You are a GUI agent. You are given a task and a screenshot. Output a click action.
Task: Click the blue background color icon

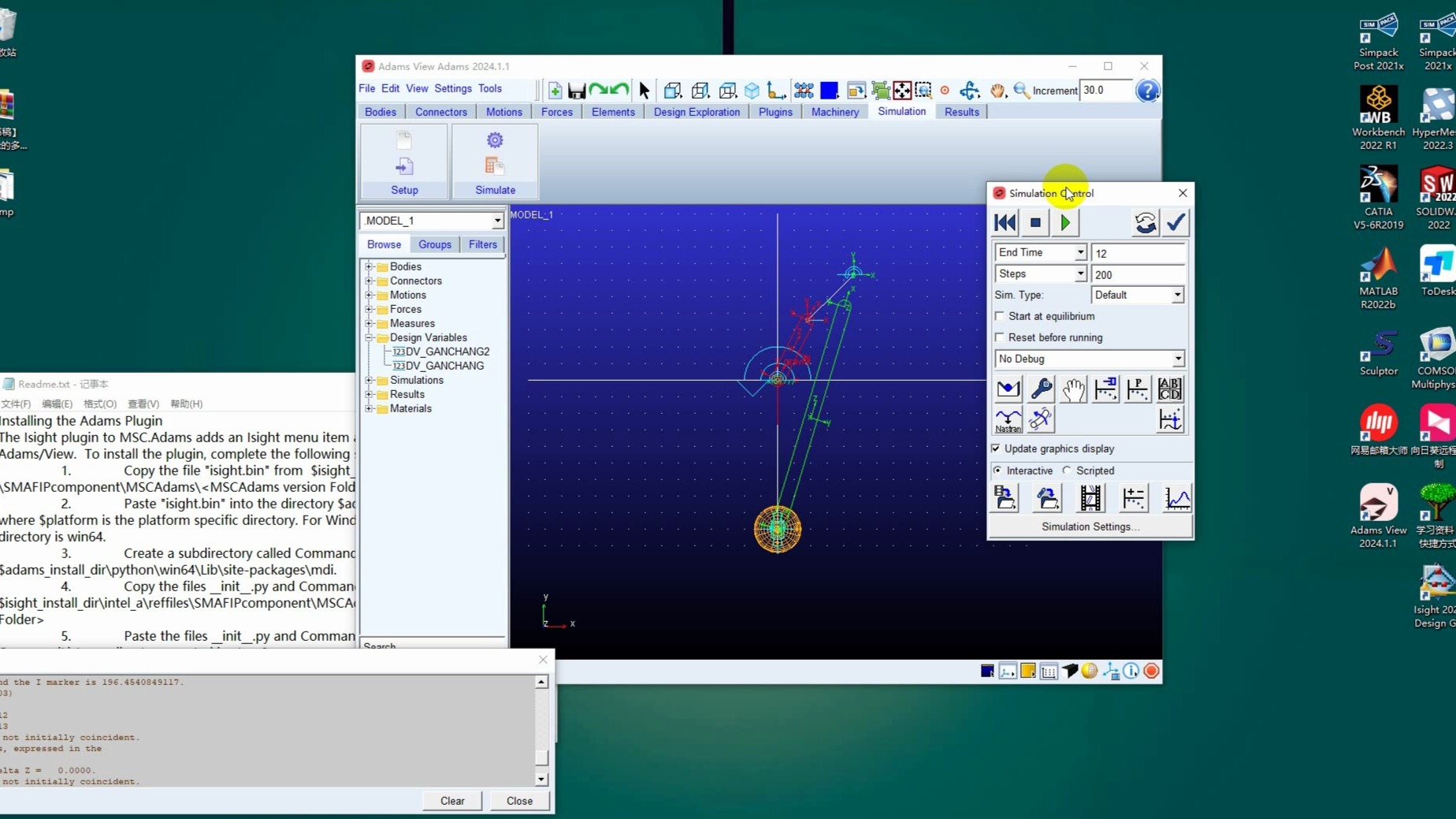pyautogui.click(x=829, y=91)
